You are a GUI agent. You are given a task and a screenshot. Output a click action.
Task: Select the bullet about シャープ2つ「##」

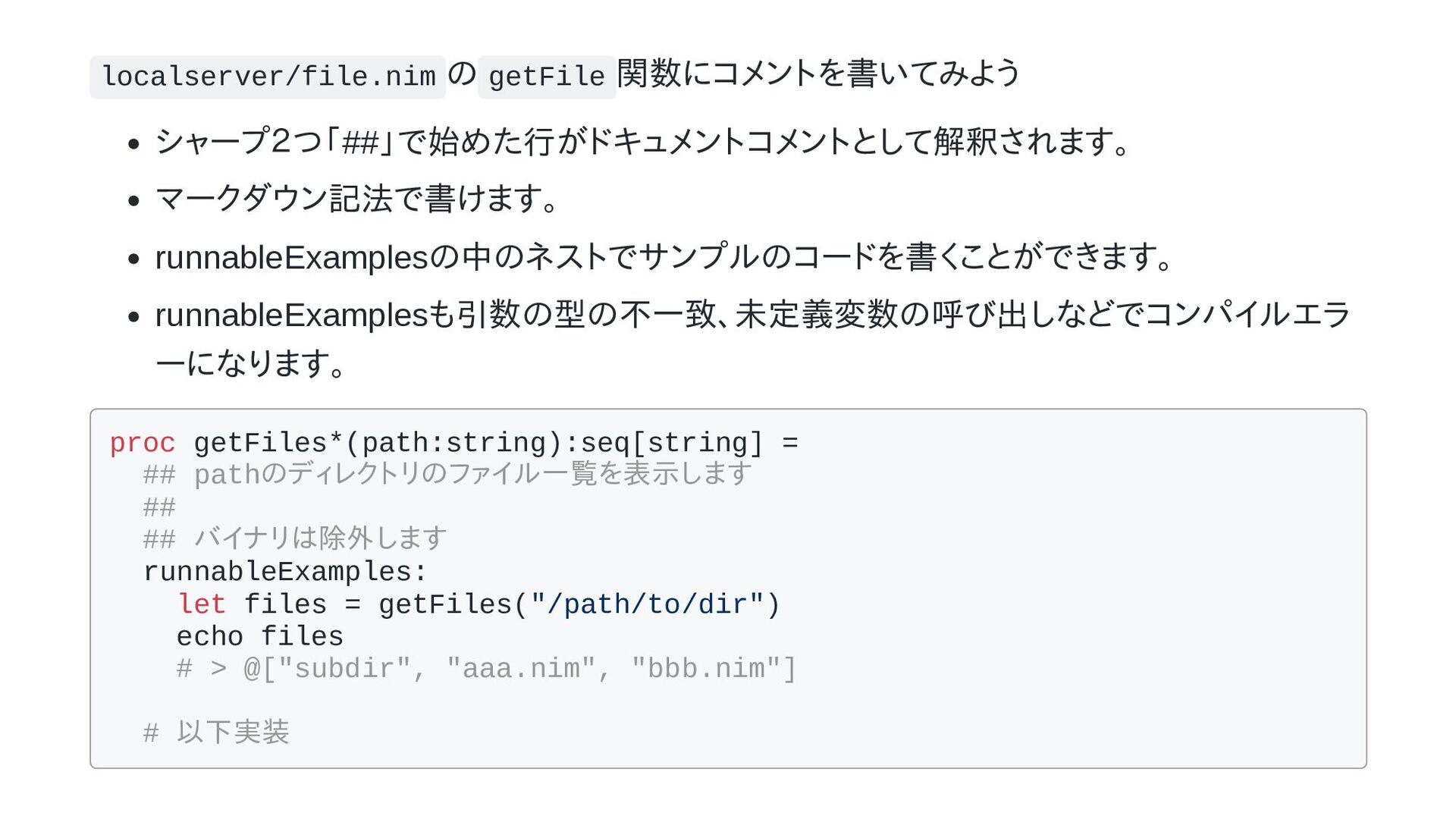pyautogui.click(x=643, y=142)
